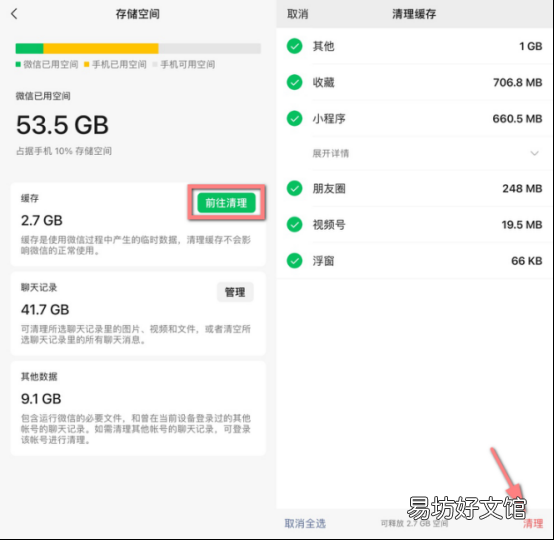Click the 1 GB value for 其他
The width and height of the screenshot is (554, 540).
tap(531, 46)
